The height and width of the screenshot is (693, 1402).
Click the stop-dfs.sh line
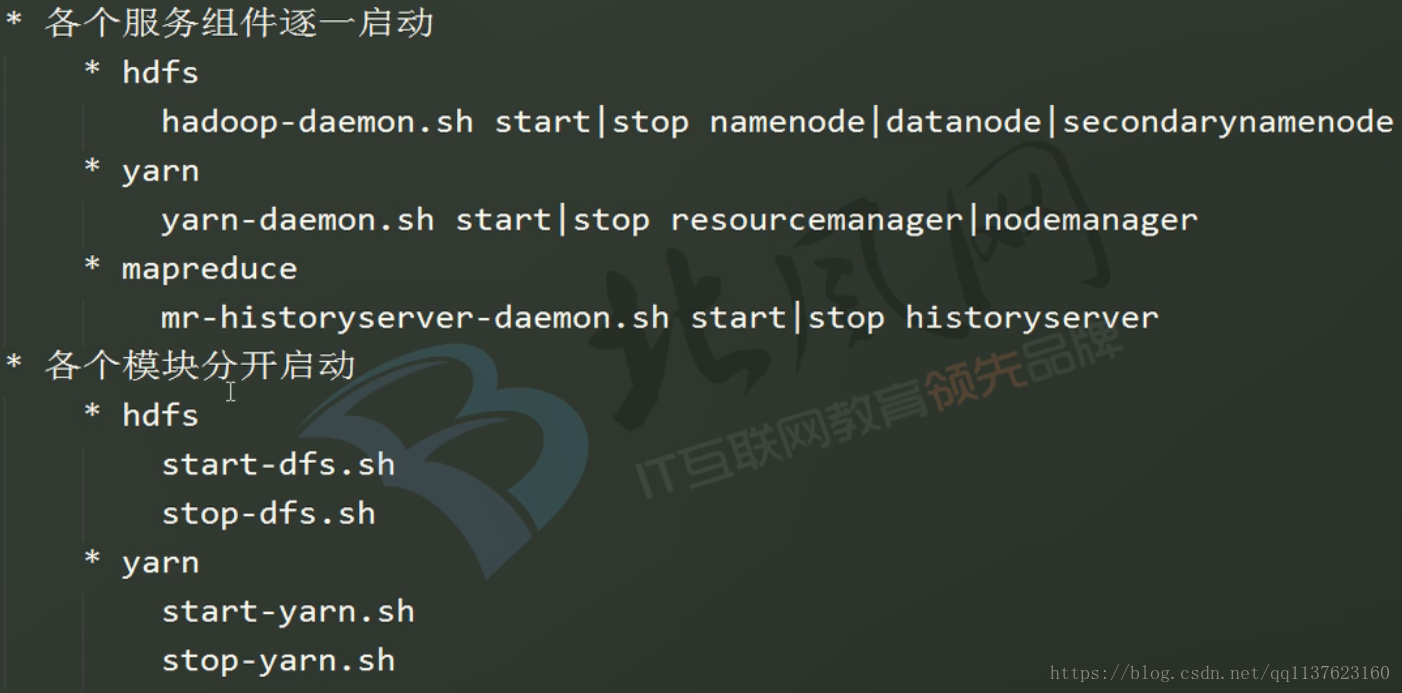coord(268,513)
